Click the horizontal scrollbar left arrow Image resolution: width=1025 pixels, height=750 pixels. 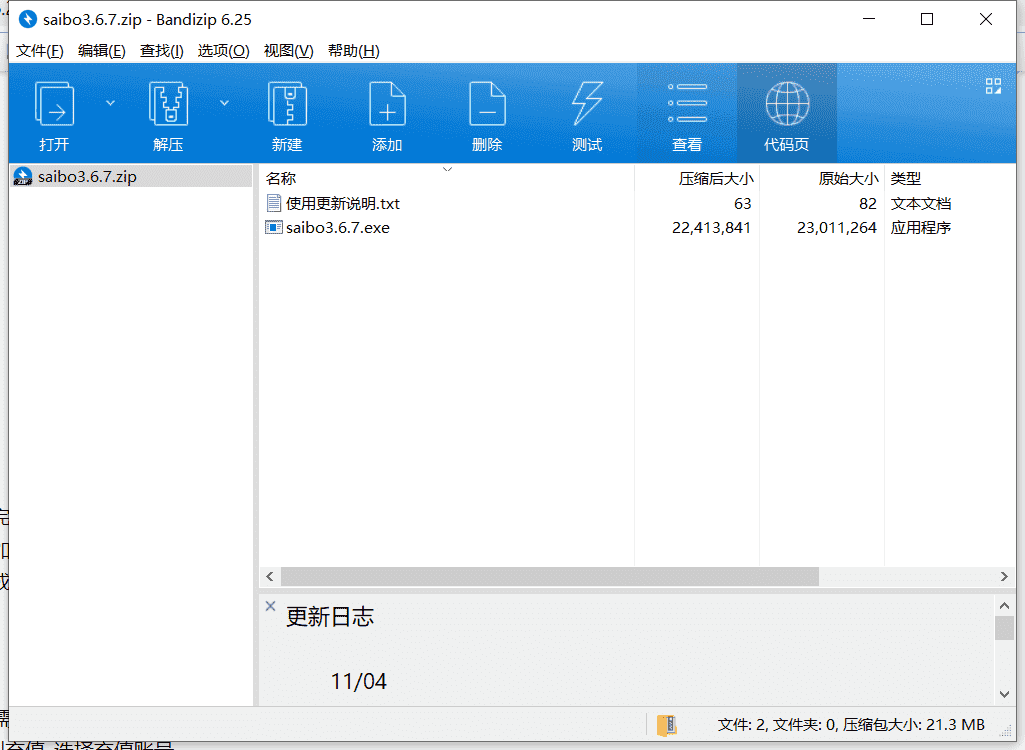(269, 576)
